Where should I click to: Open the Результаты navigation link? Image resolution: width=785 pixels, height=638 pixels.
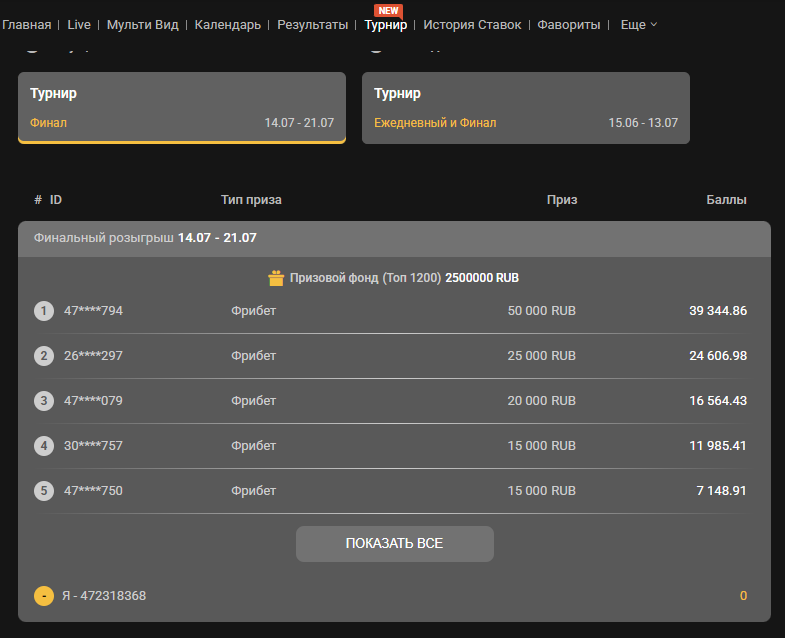pos(313,24)
